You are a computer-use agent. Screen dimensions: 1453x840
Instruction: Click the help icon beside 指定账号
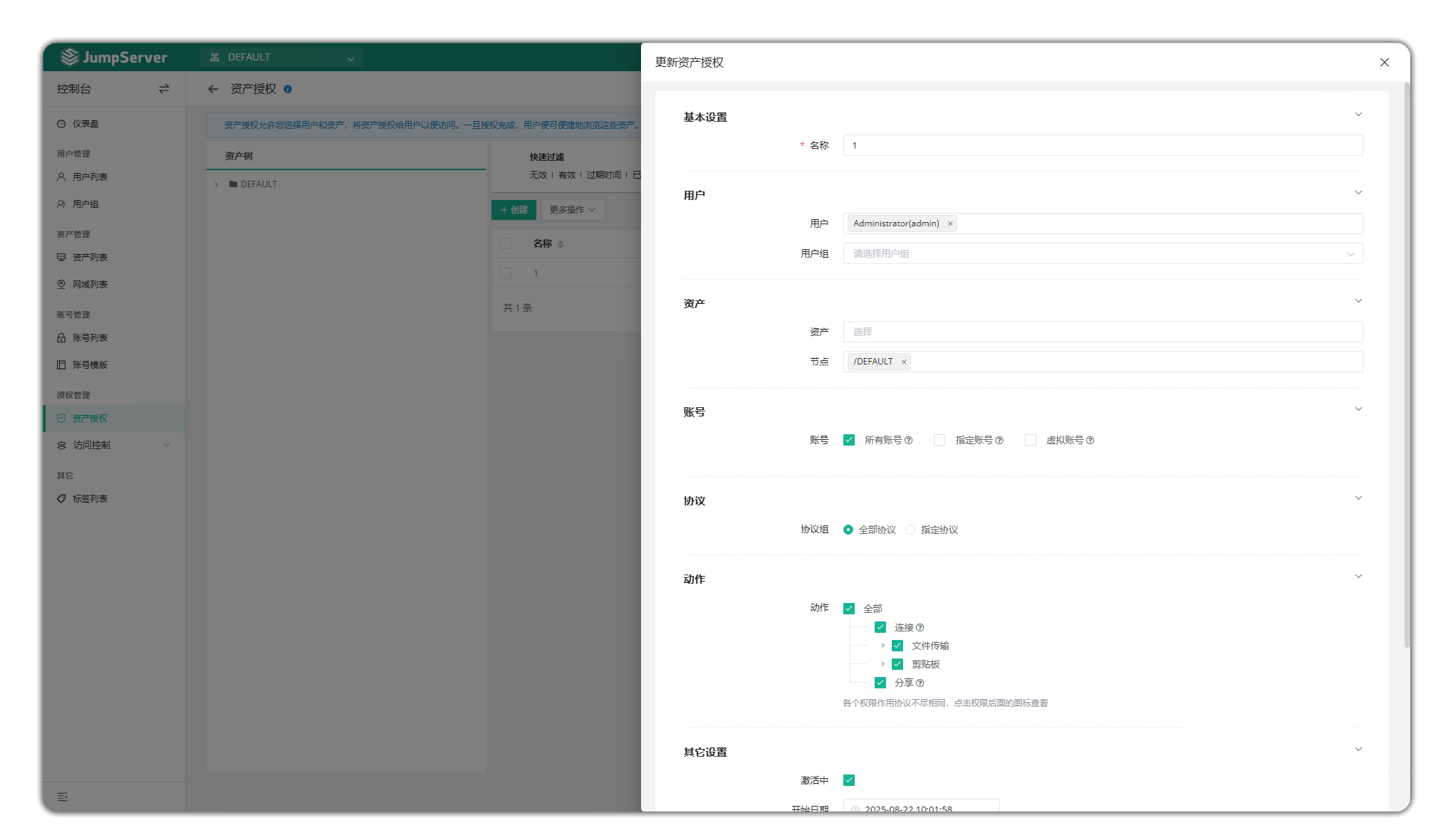point(999,441)
